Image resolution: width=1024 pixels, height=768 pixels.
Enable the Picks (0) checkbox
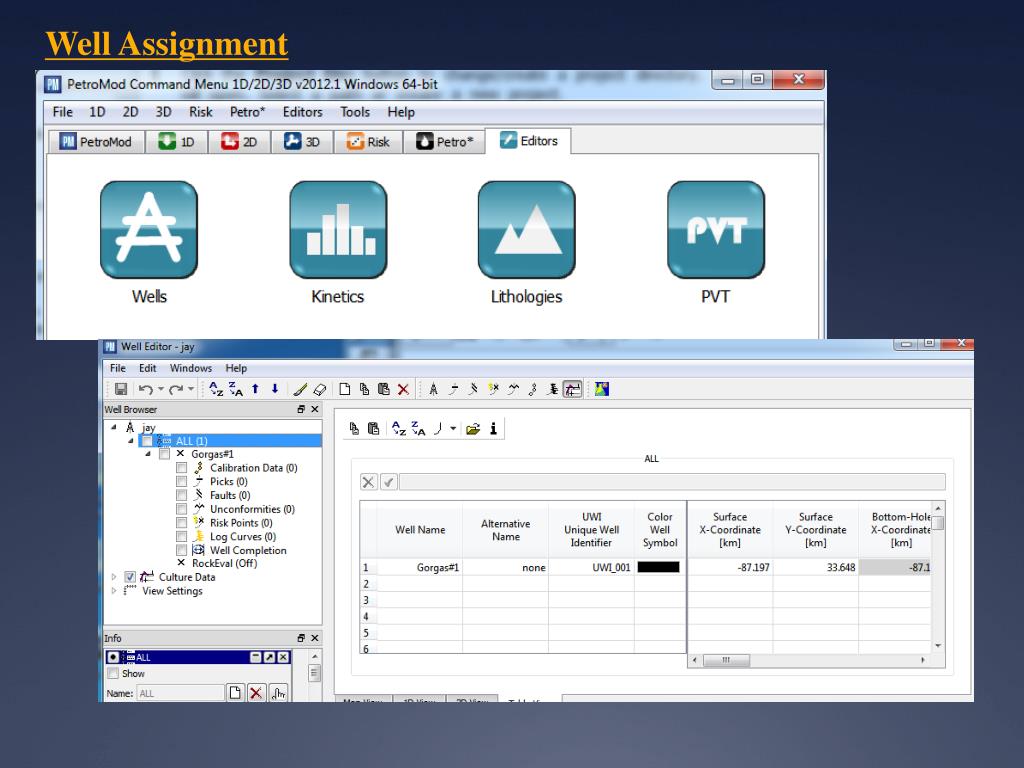(182, 481)
